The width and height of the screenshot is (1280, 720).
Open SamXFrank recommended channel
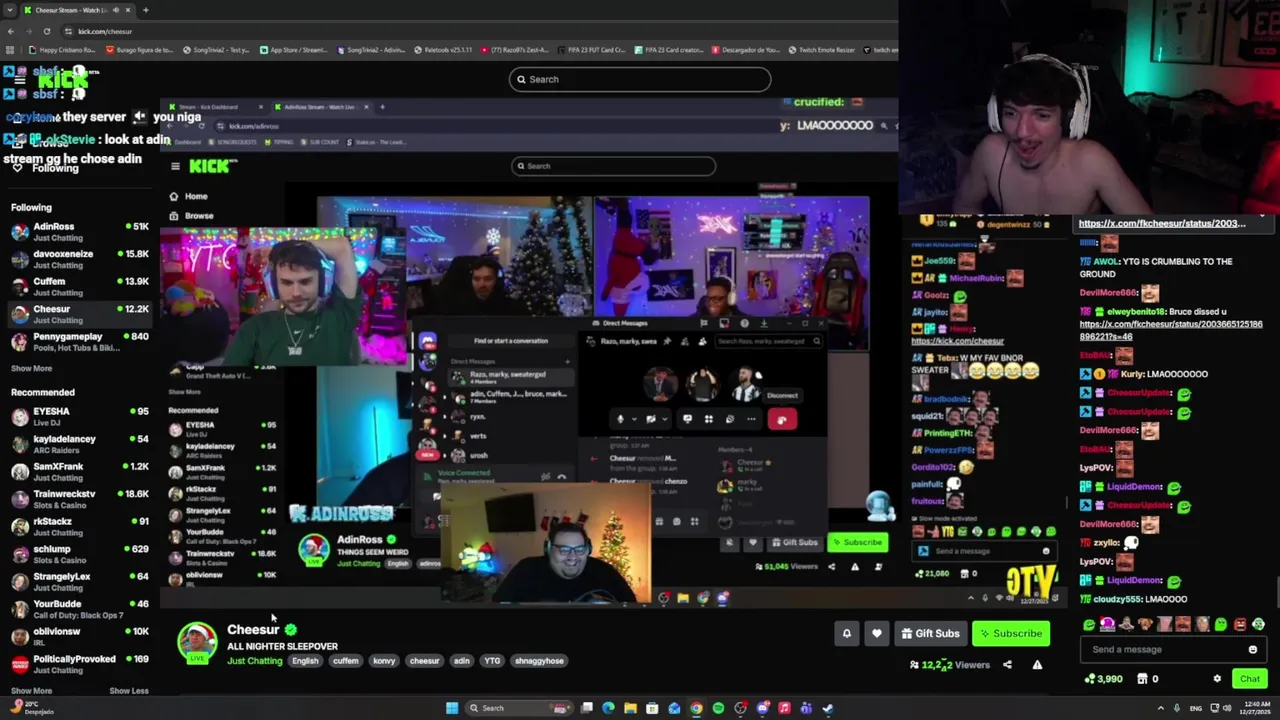point(80,472)
